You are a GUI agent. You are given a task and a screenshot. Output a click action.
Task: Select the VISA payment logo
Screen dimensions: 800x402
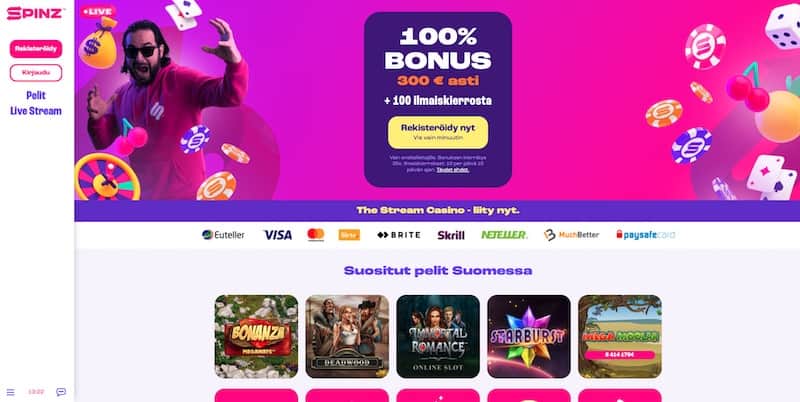278,235
